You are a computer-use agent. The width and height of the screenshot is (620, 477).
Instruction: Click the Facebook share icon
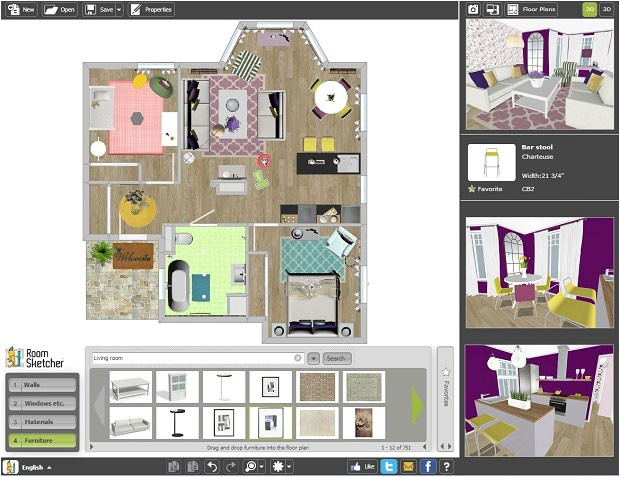427,466
